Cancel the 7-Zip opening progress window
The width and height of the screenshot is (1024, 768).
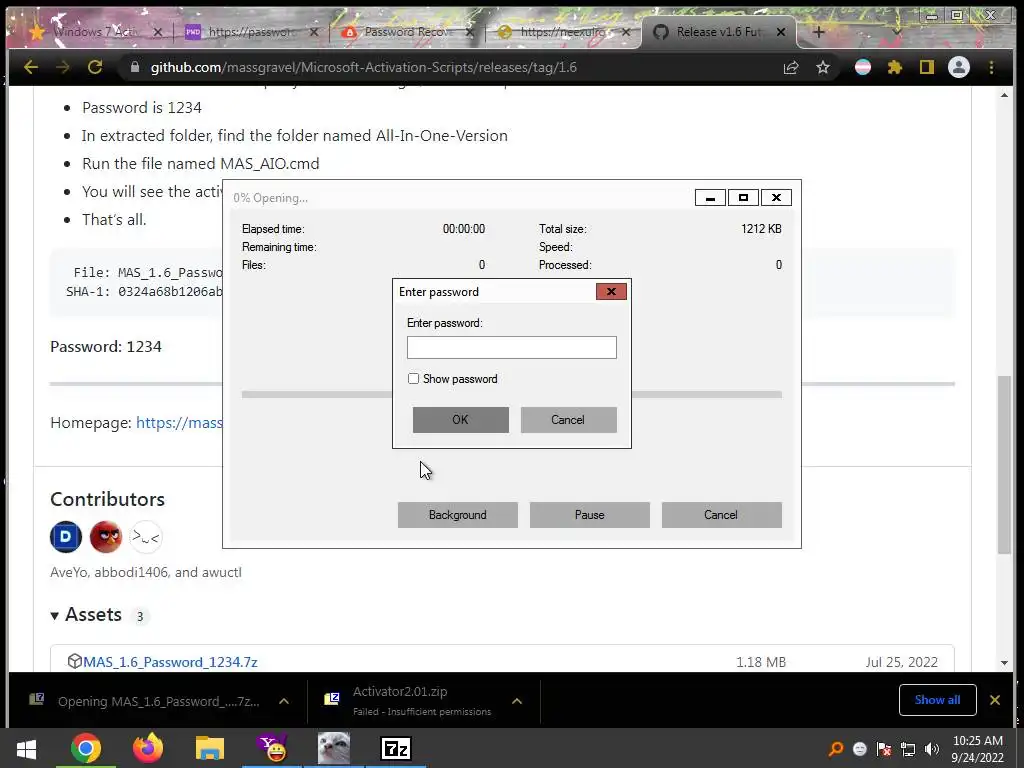pos(722,515)
